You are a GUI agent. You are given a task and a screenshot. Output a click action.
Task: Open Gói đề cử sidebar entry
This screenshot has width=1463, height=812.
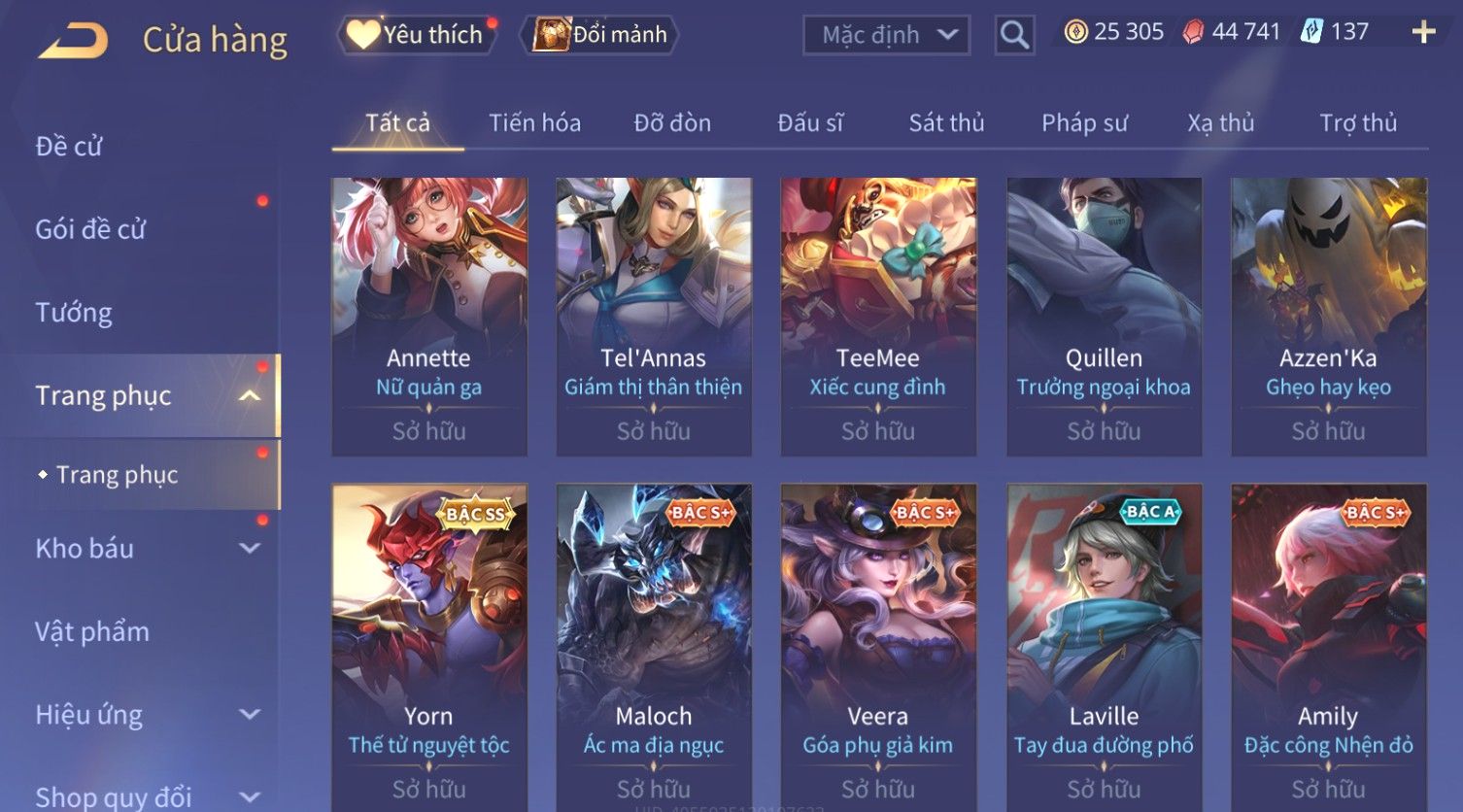tap(90, 229)
